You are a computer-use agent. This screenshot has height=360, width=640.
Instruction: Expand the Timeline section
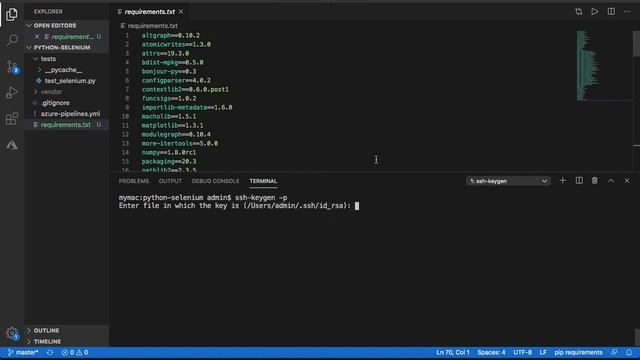coord(67,341)
